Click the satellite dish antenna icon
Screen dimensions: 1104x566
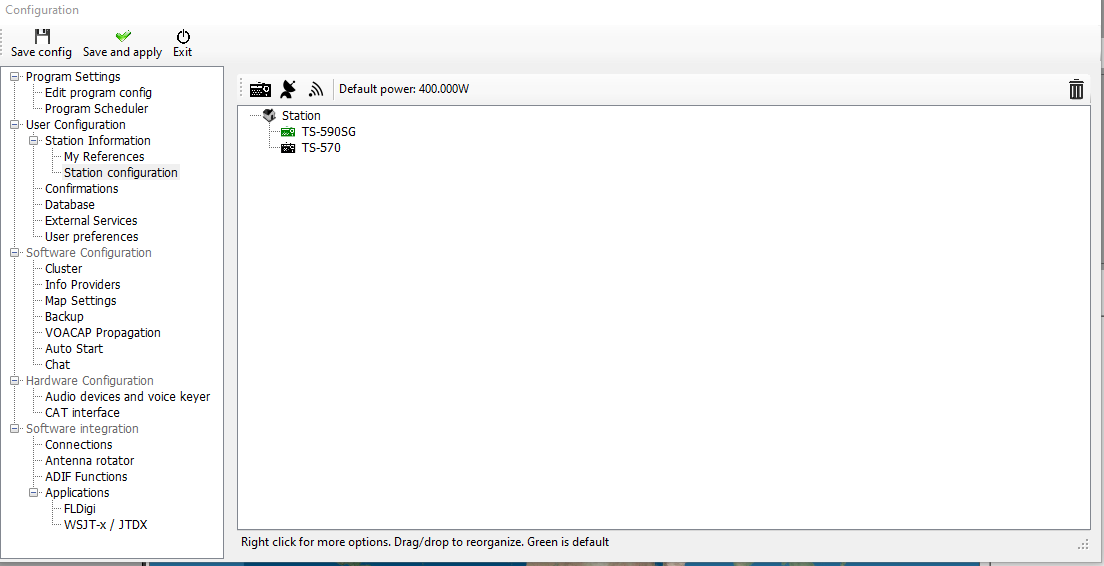pyautogui.click(x=288, y=89)
